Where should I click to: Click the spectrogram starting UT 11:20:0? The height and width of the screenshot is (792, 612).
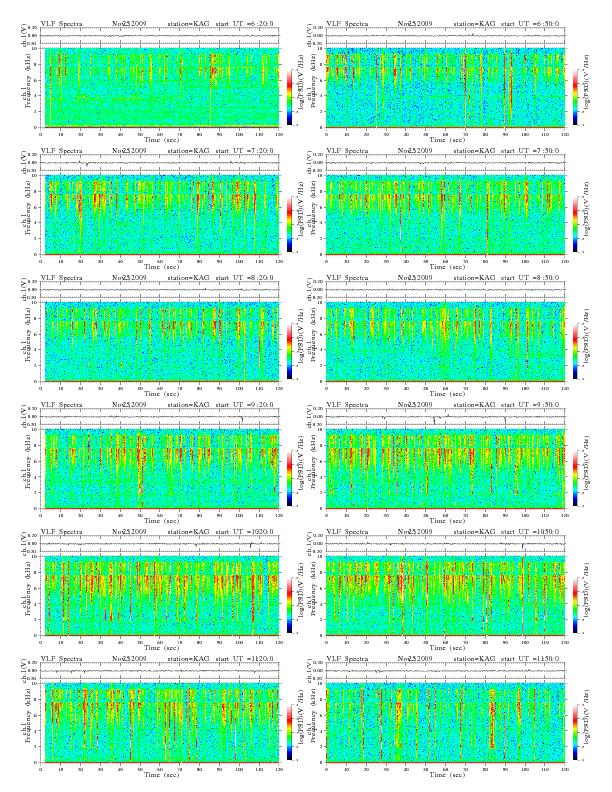point(160,723)
